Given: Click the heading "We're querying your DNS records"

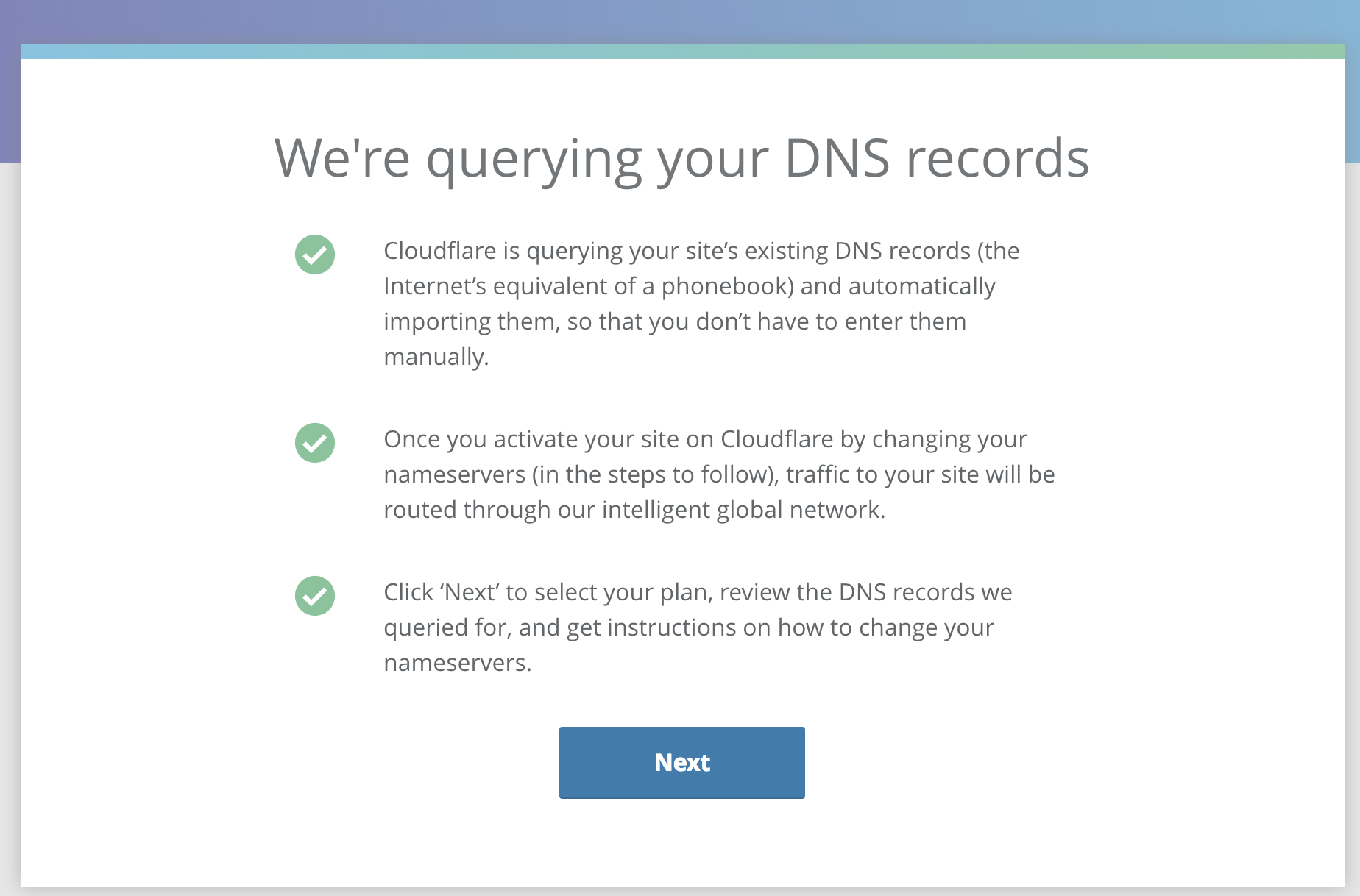Looking at the screenshot, I should click(681, 159).
